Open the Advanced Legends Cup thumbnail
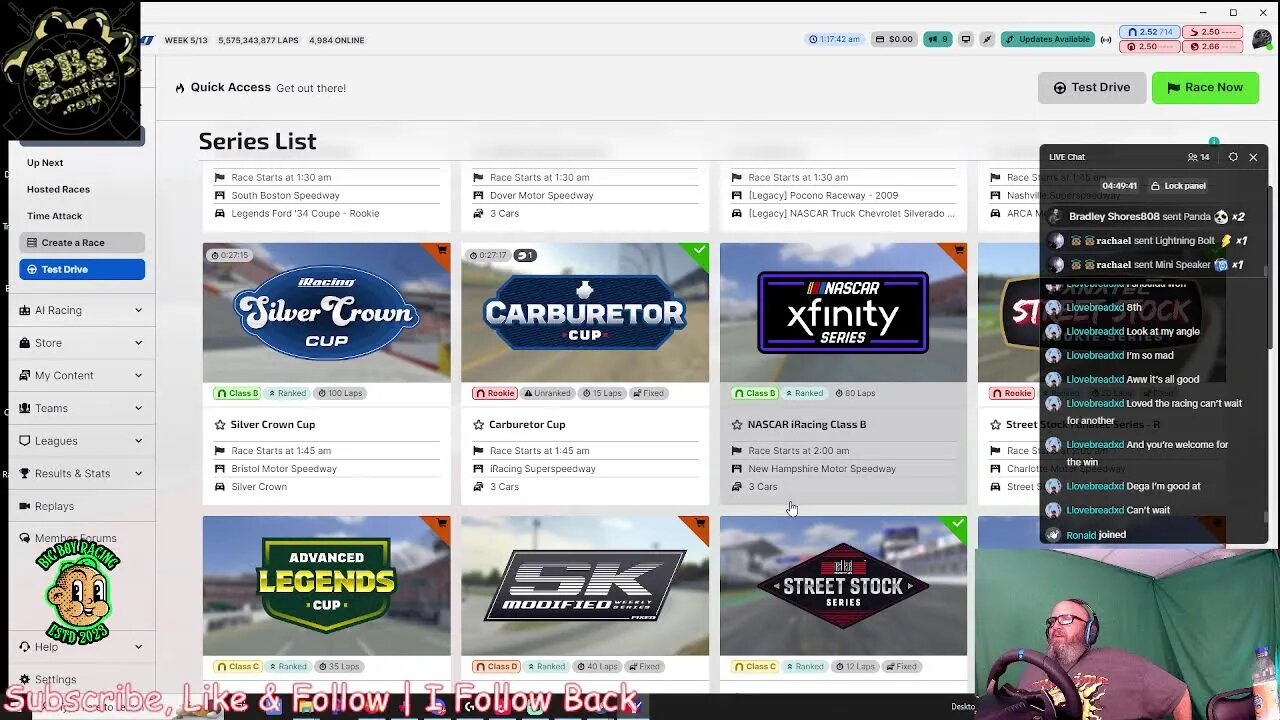Viewport: 1280px width, 720px height. tap(326, 585)
